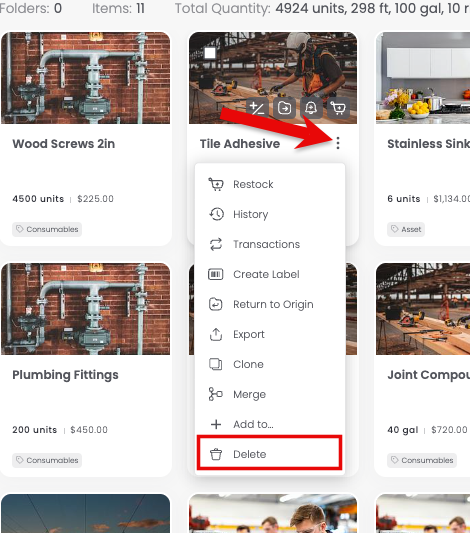Click Consumables tag on Wood Screws 2in
Viewport: 470px width, 533px height.
pyautogui.click(x=47, y=229)
